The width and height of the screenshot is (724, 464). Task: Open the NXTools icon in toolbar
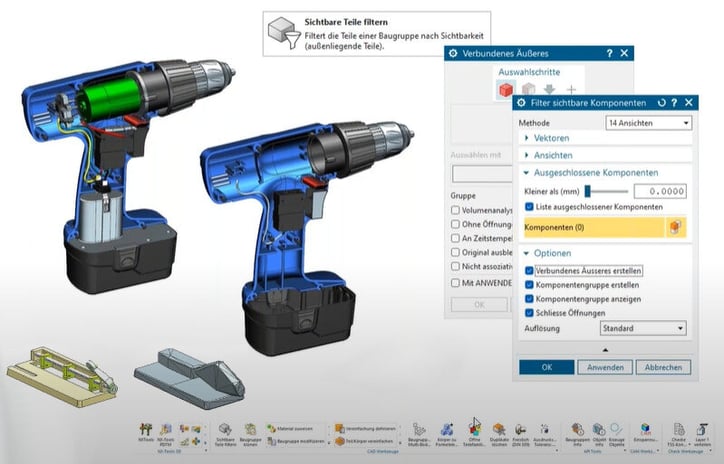click(146, 432)
